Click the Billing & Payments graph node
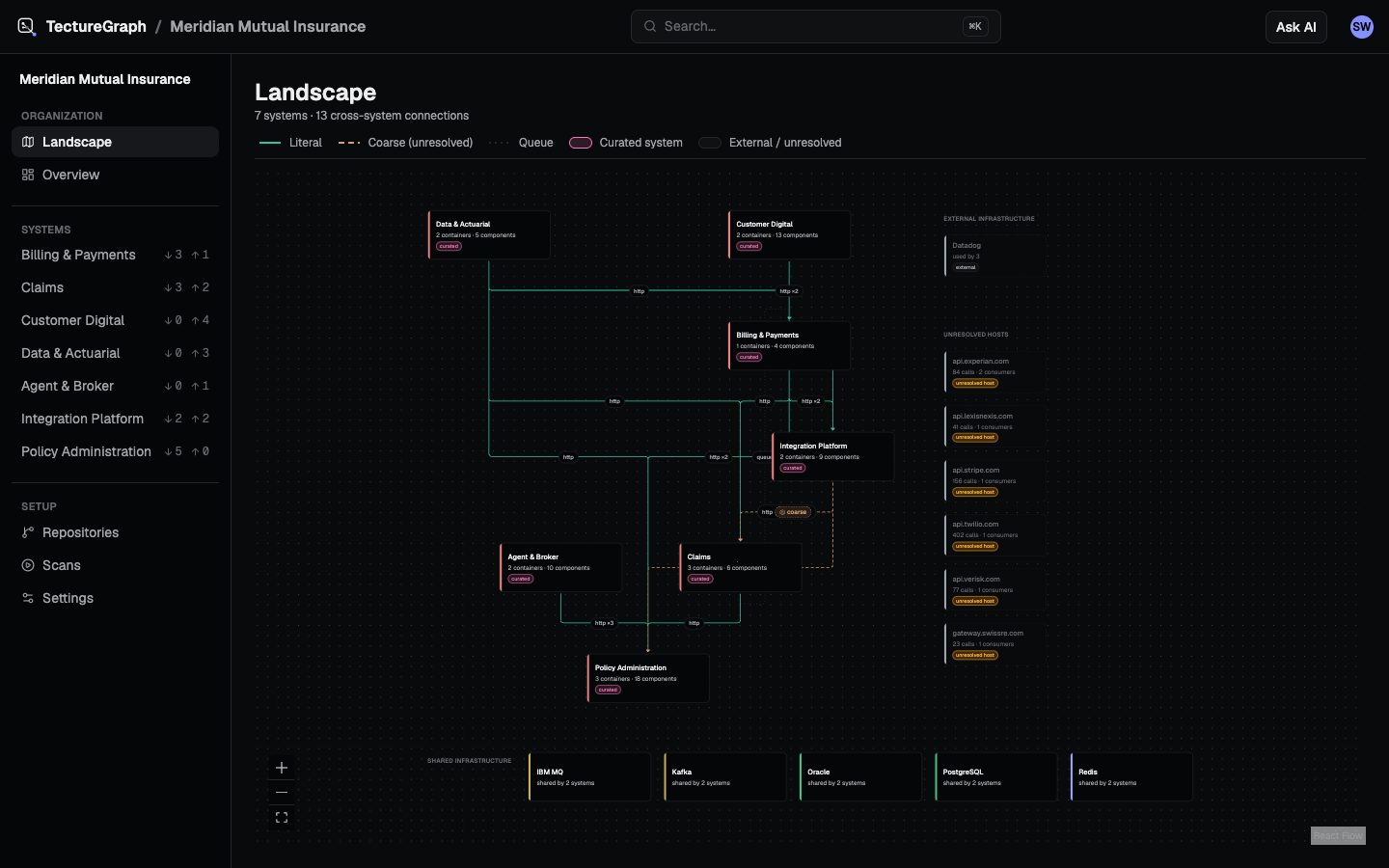This screenshot has width=1389, height=868. (x=789, y=345)
